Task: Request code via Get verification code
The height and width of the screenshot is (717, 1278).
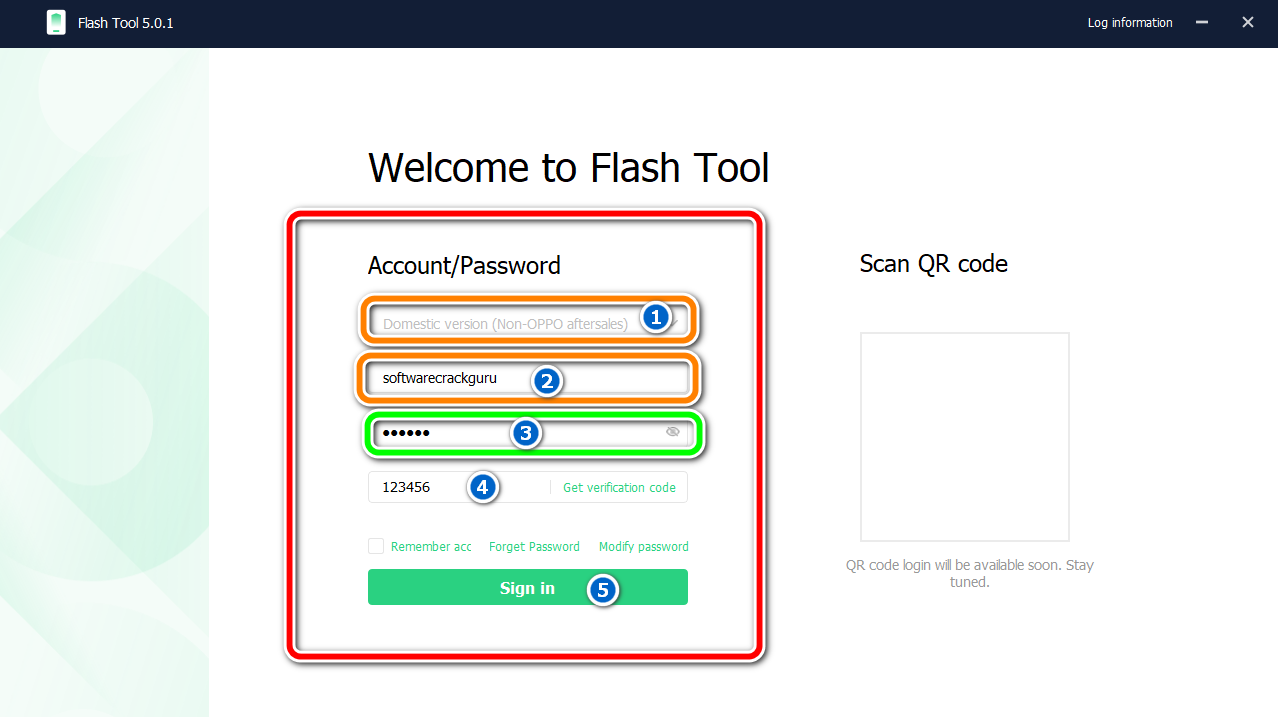Action: point(619,487)
